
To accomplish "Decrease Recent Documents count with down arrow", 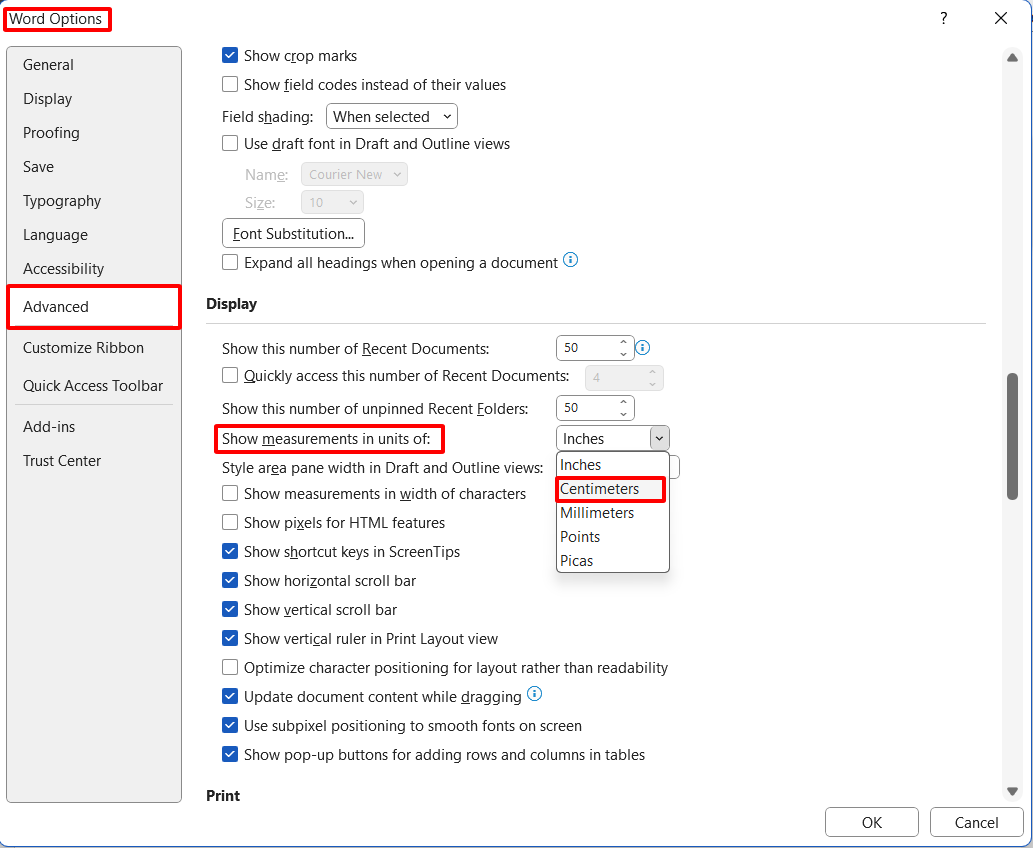I will tap(623, 354).
